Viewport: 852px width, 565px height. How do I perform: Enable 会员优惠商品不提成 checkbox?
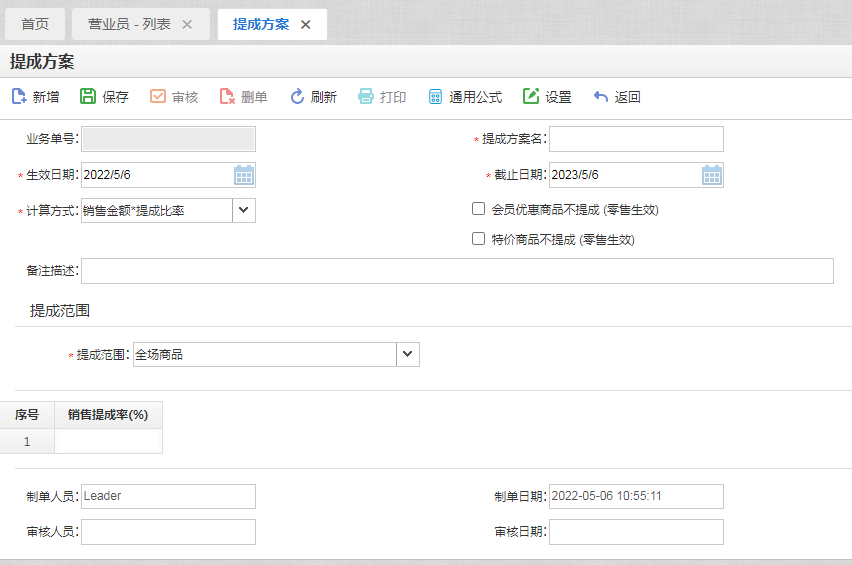pos(478,209)
